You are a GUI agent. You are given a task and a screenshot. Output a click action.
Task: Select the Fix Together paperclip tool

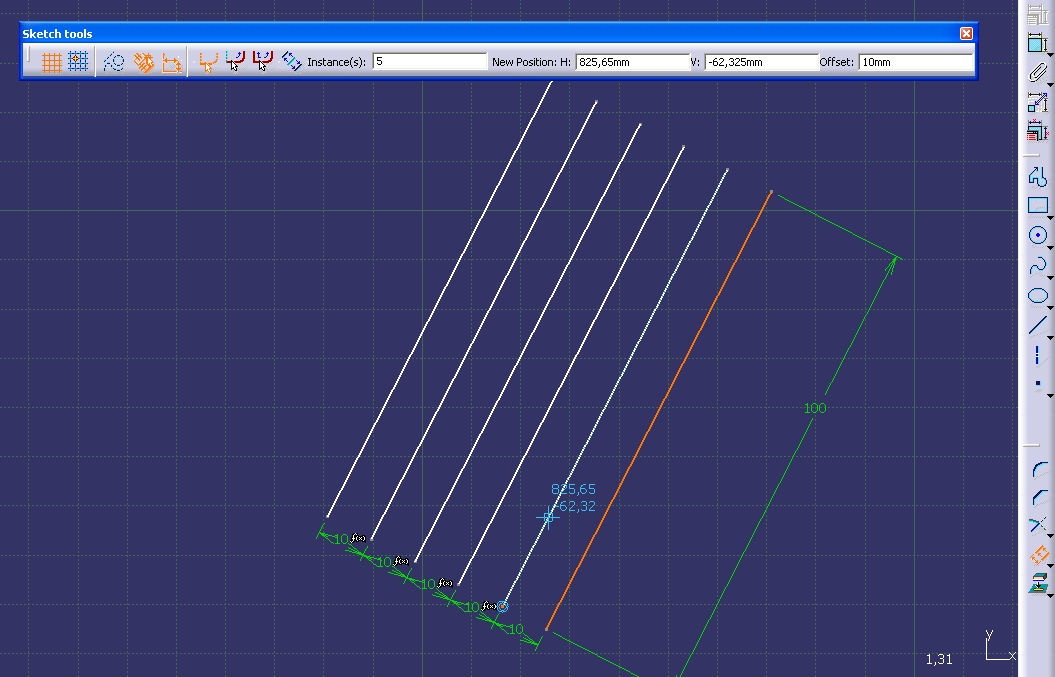pos(1036,72)
